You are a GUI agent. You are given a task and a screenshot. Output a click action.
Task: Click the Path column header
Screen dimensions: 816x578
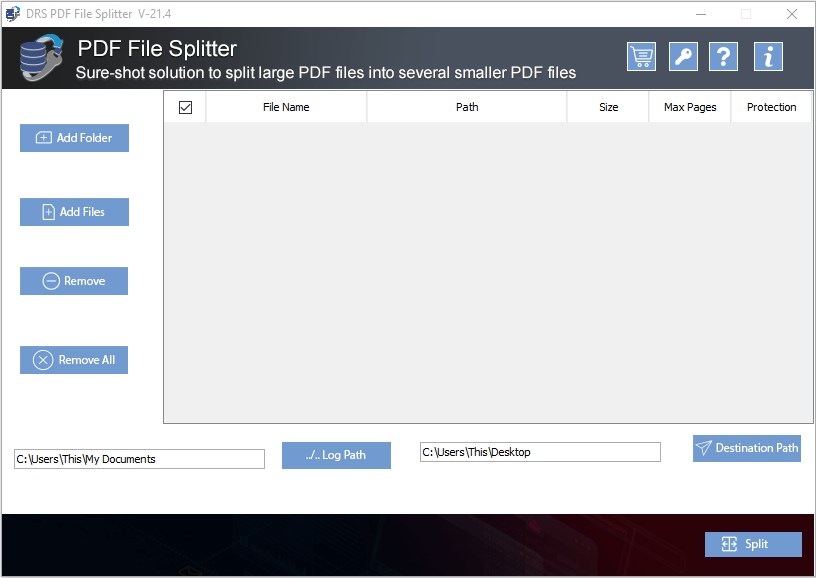[467, 107]
